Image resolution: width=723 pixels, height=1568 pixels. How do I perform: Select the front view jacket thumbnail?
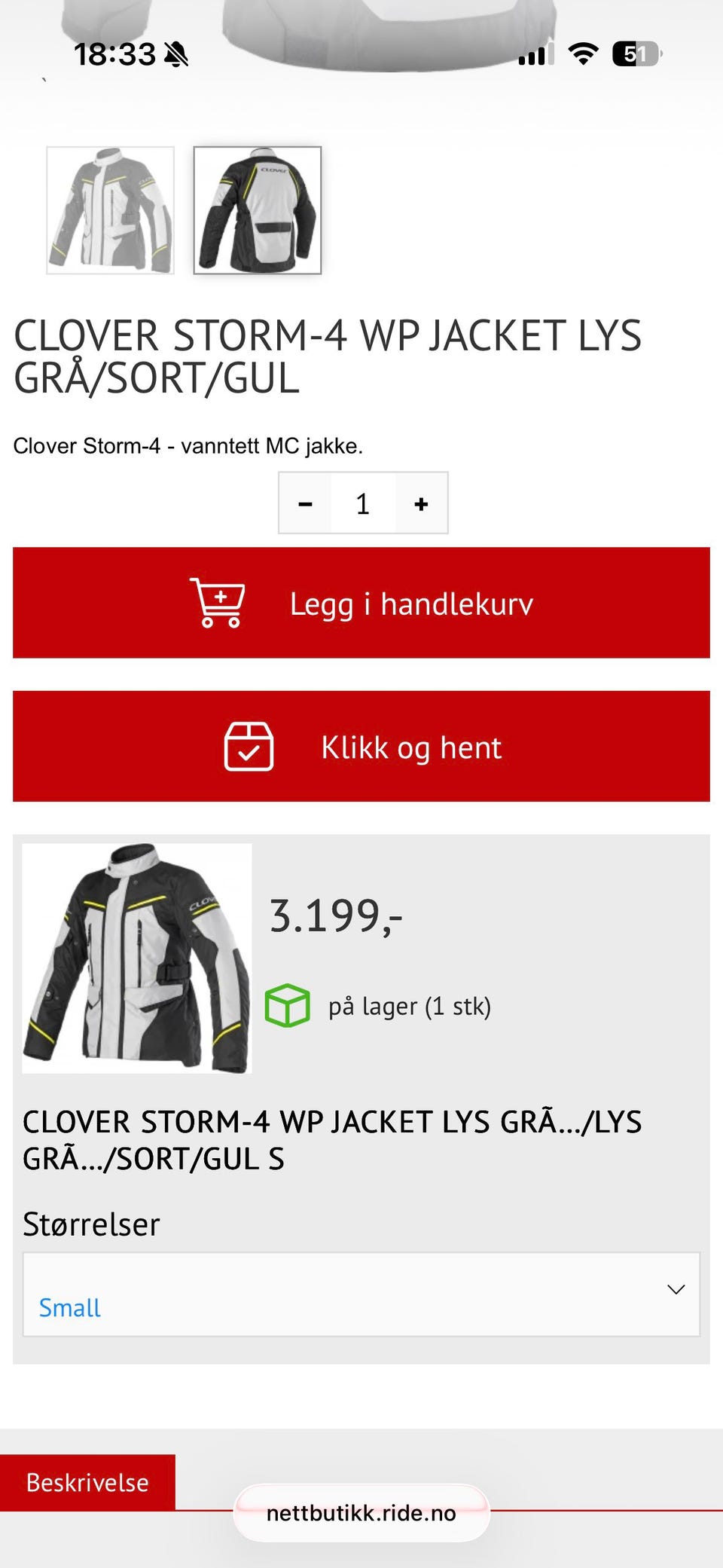click(x=111, y=210)
